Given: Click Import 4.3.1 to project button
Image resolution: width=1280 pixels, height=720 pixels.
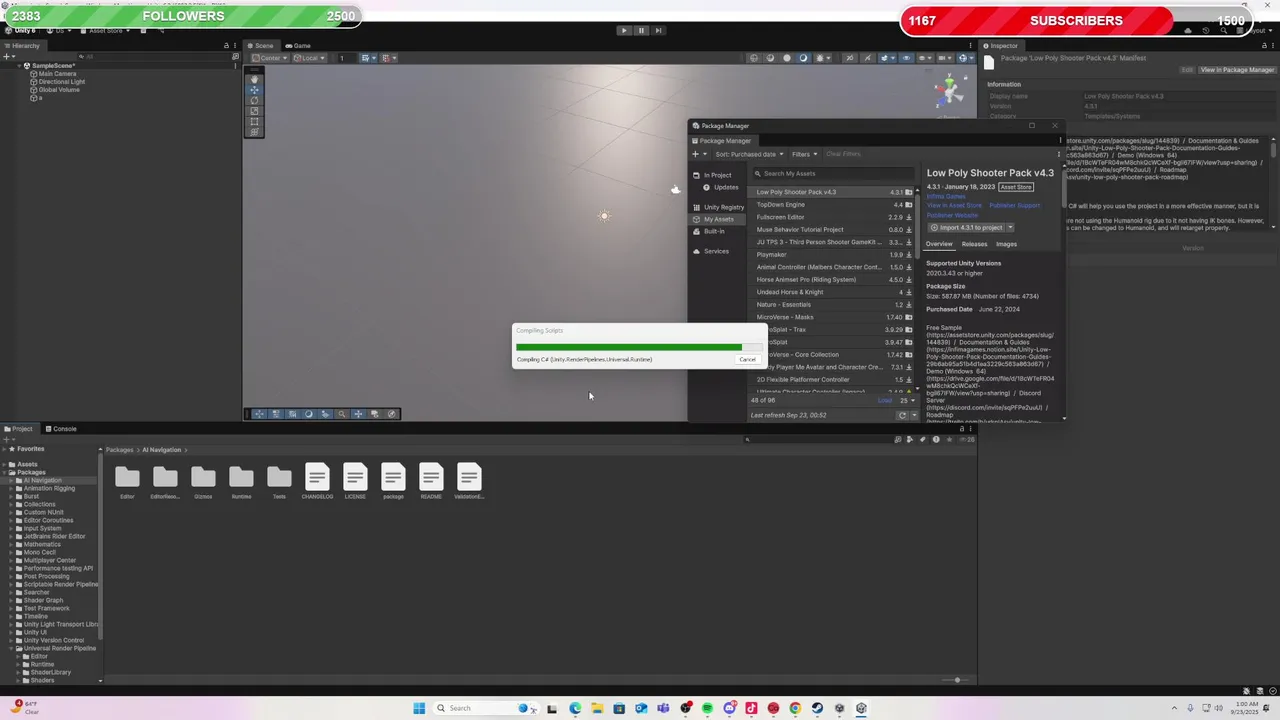Looking at the screenshot, I should [x=967, y=227].
